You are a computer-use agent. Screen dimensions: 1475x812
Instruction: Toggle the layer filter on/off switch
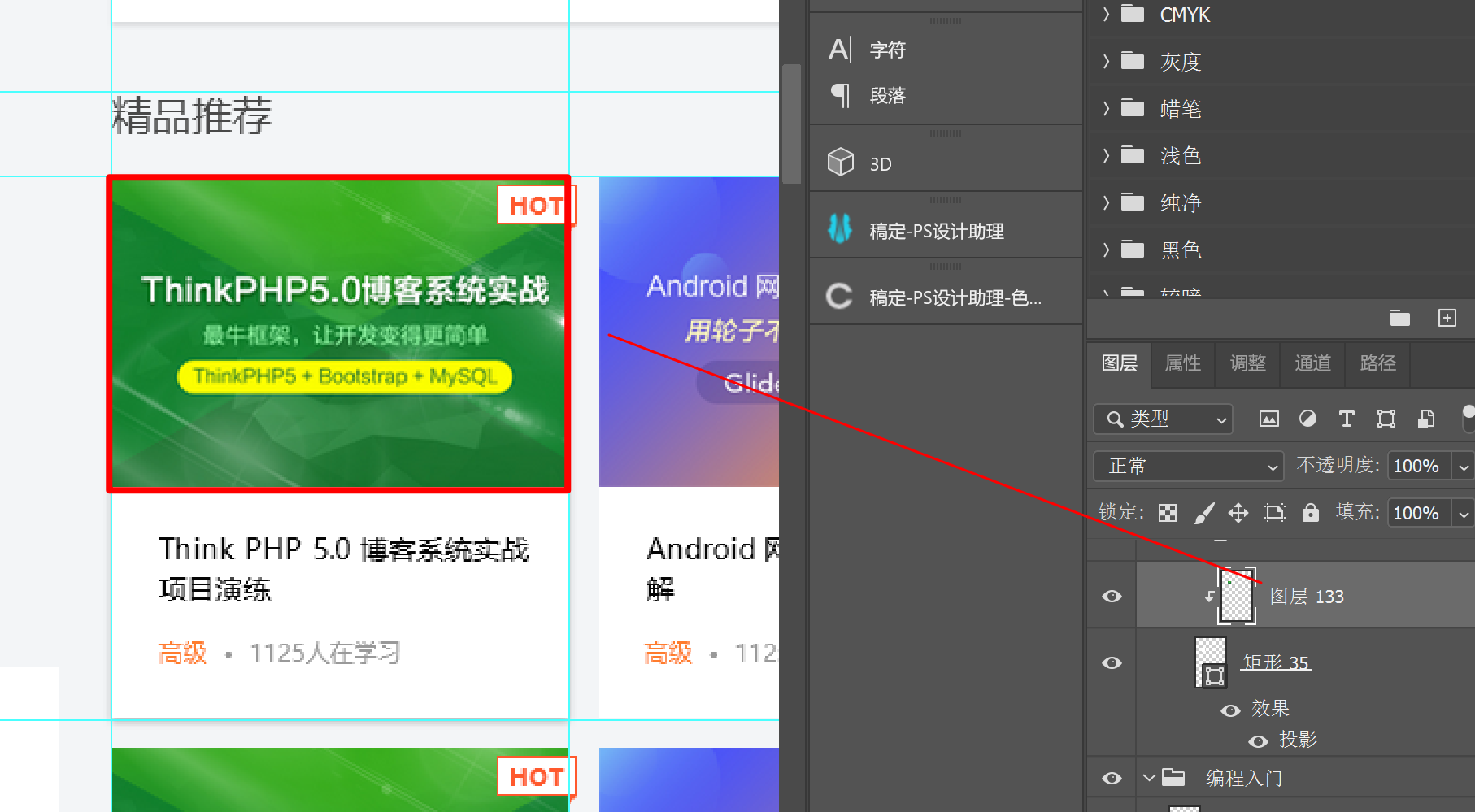pyautogui.click(x=1468, y=418)
